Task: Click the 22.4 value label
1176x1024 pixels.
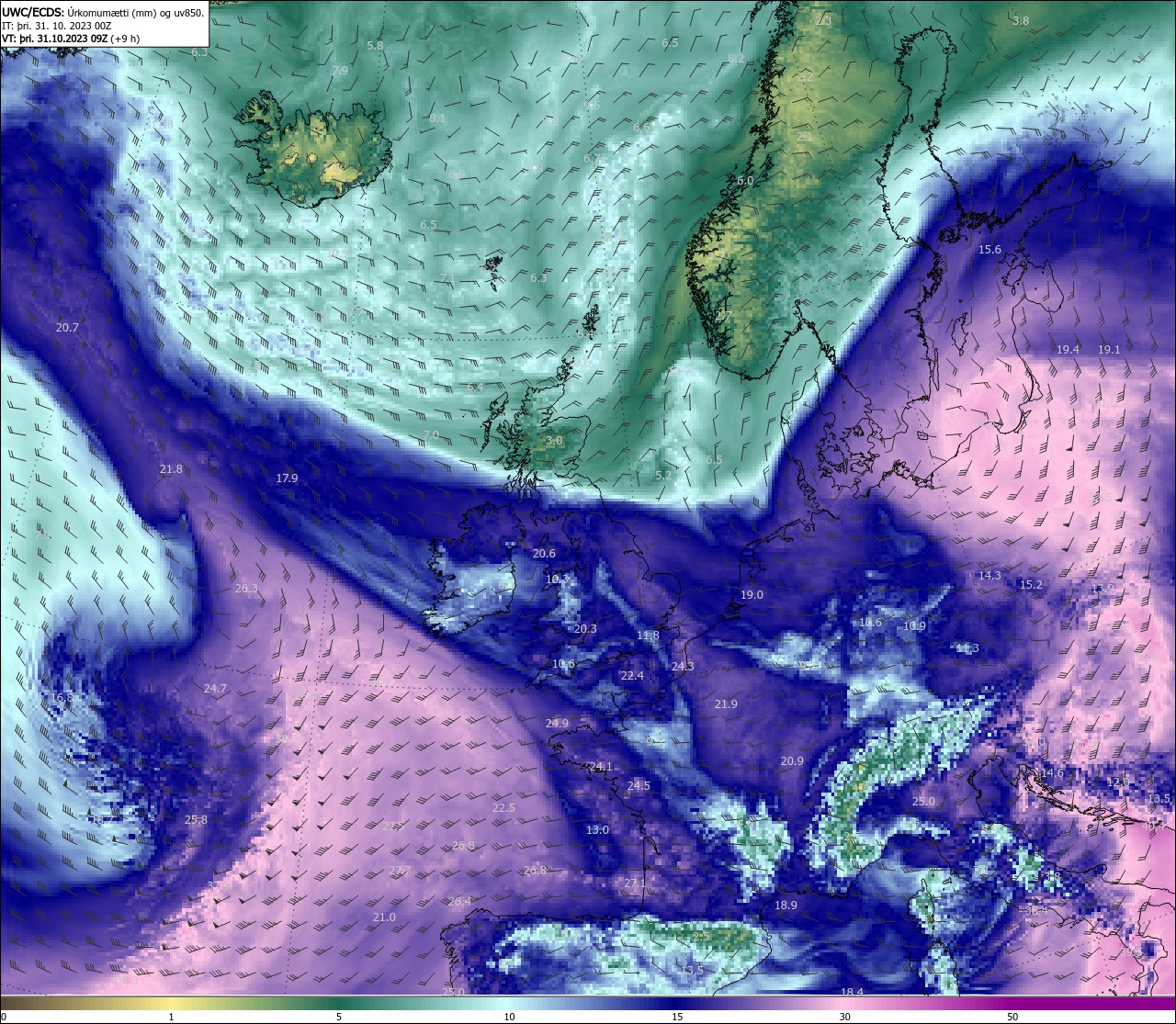Action: point(632,675)
